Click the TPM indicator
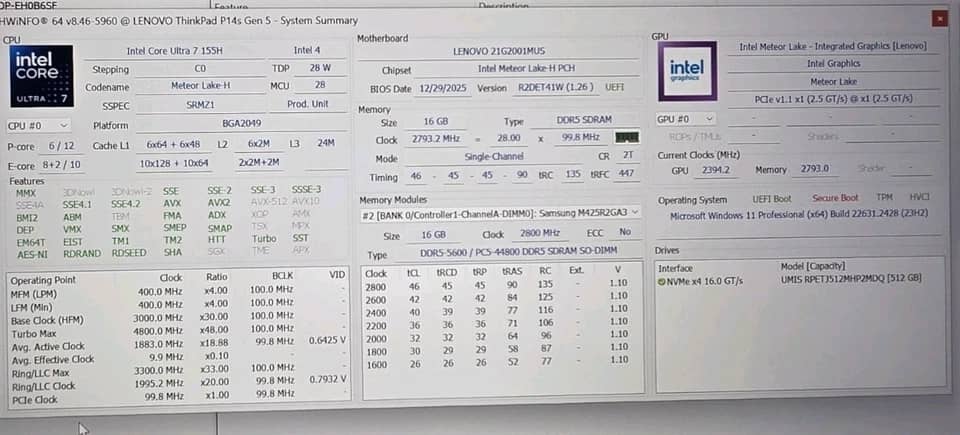 pyautogui.click(x=883, y=198)
